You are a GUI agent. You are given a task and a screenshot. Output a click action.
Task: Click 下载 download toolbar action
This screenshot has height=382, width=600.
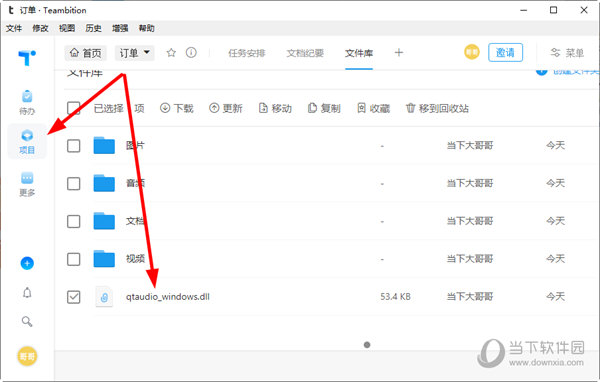[177, 108]
